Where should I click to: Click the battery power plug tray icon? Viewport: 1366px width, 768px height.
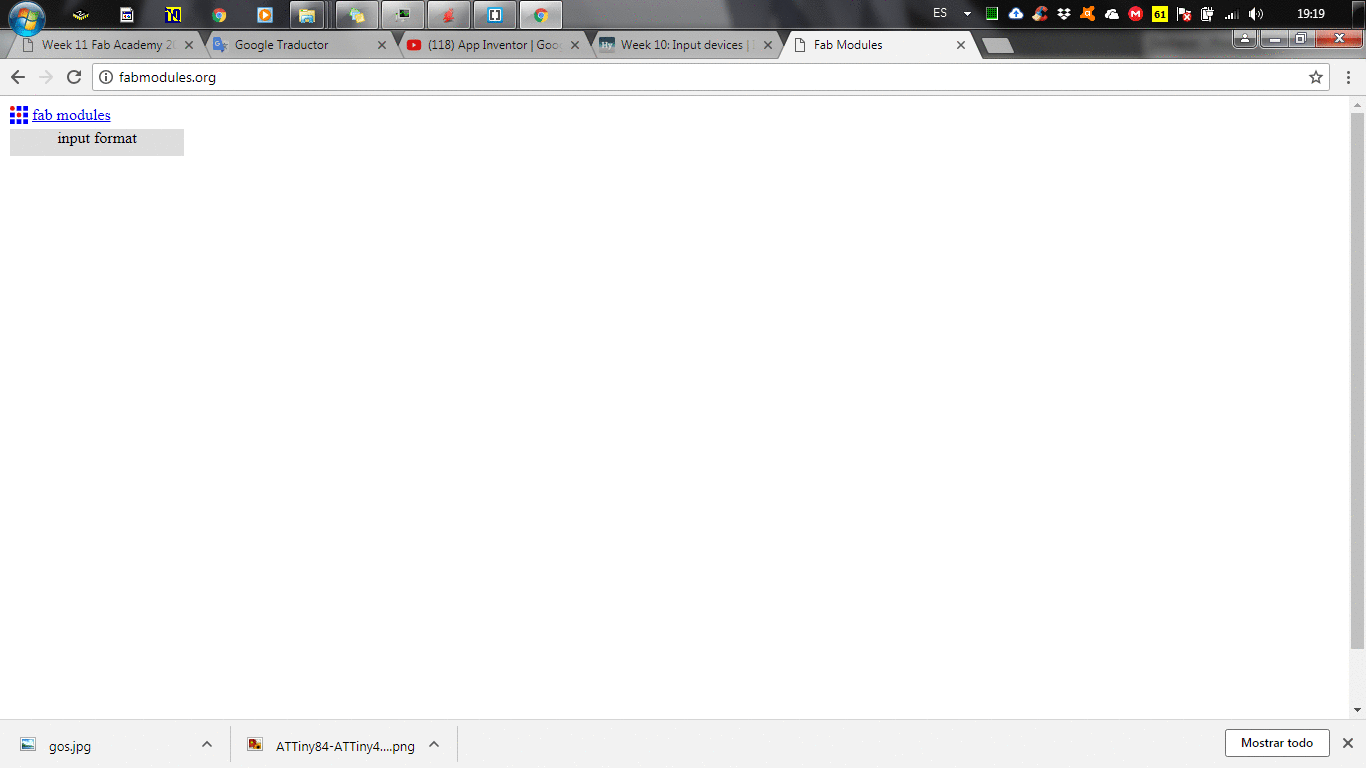1208,14
